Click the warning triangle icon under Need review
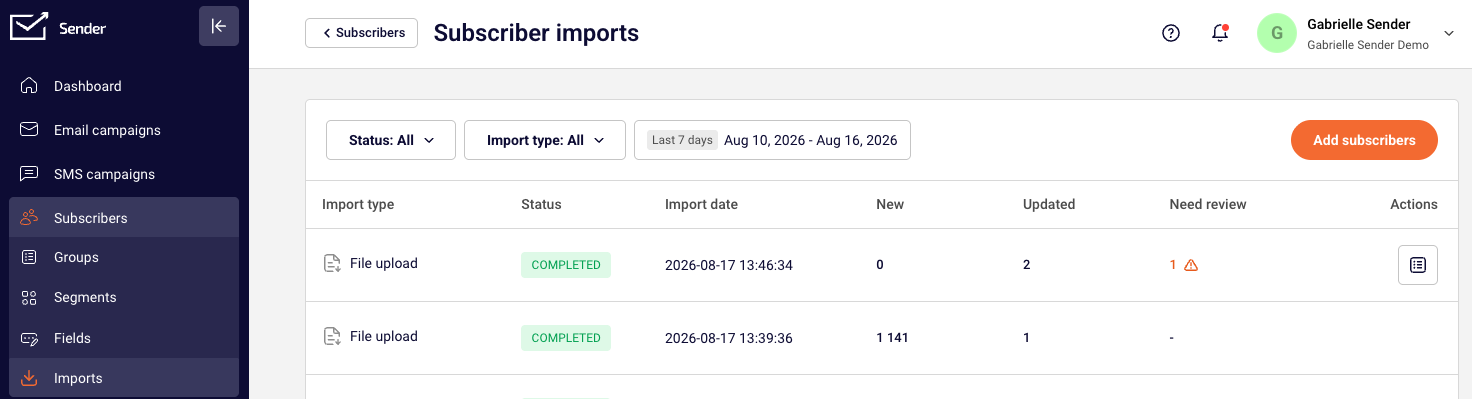 click(x=1191, y=265)
